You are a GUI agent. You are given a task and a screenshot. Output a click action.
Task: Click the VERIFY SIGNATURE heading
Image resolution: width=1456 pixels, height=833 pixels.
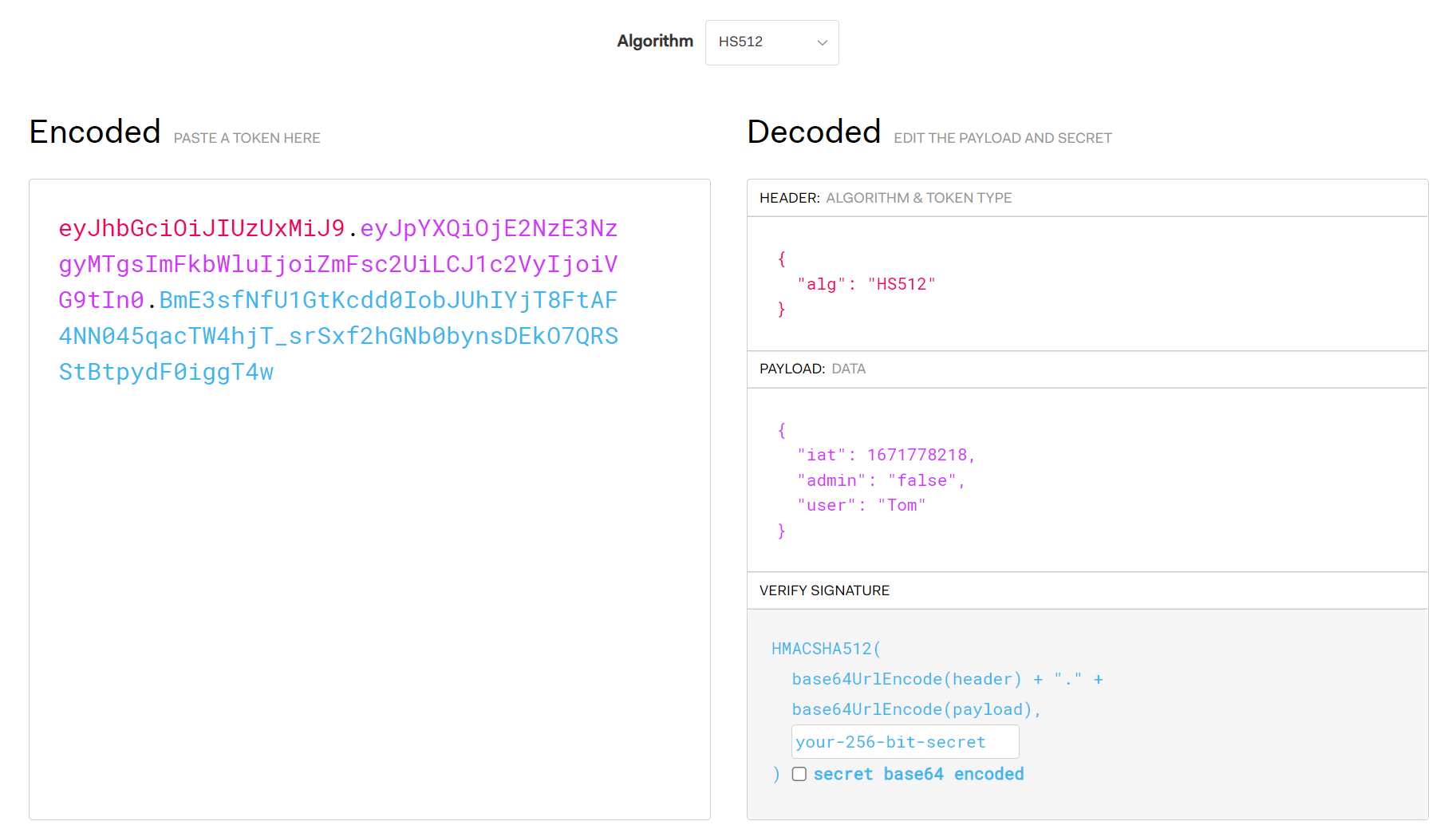[824, 590]
